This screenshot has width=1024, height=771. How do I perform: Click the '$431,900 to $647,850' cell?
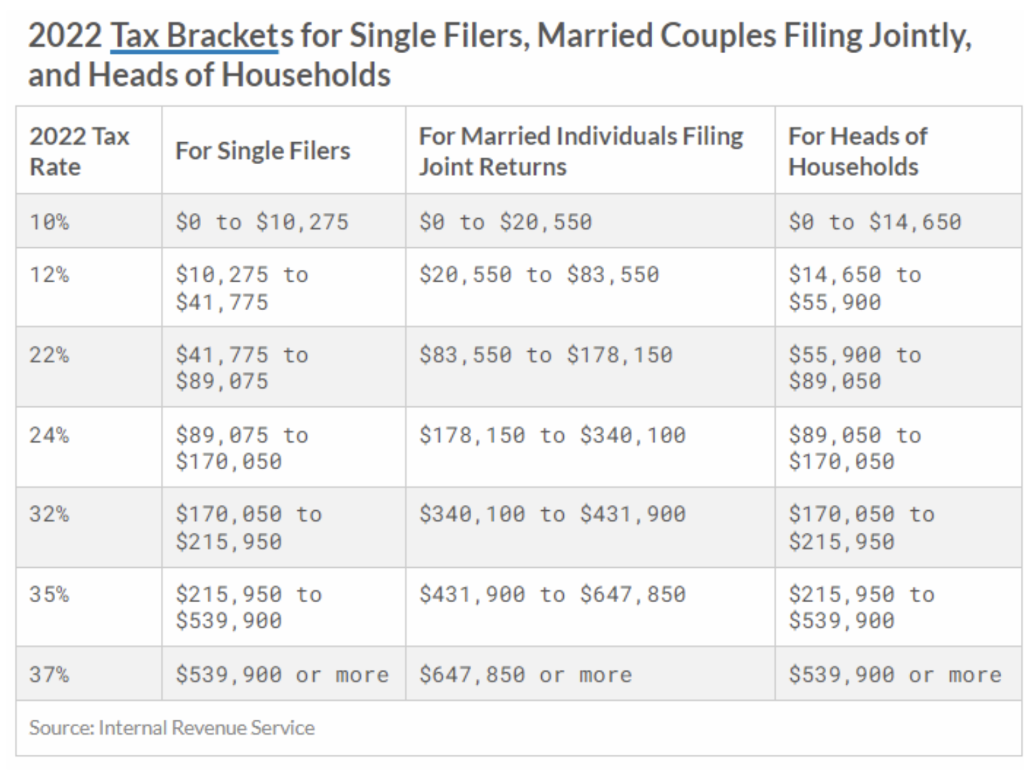click(x=590, y=607)
